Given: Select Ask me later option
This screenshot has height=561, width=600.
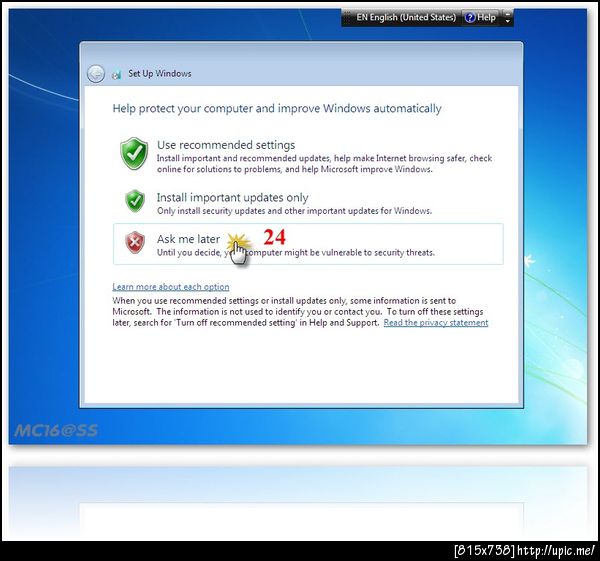Looking at the screenshot, I should click(x=308, y=244).
